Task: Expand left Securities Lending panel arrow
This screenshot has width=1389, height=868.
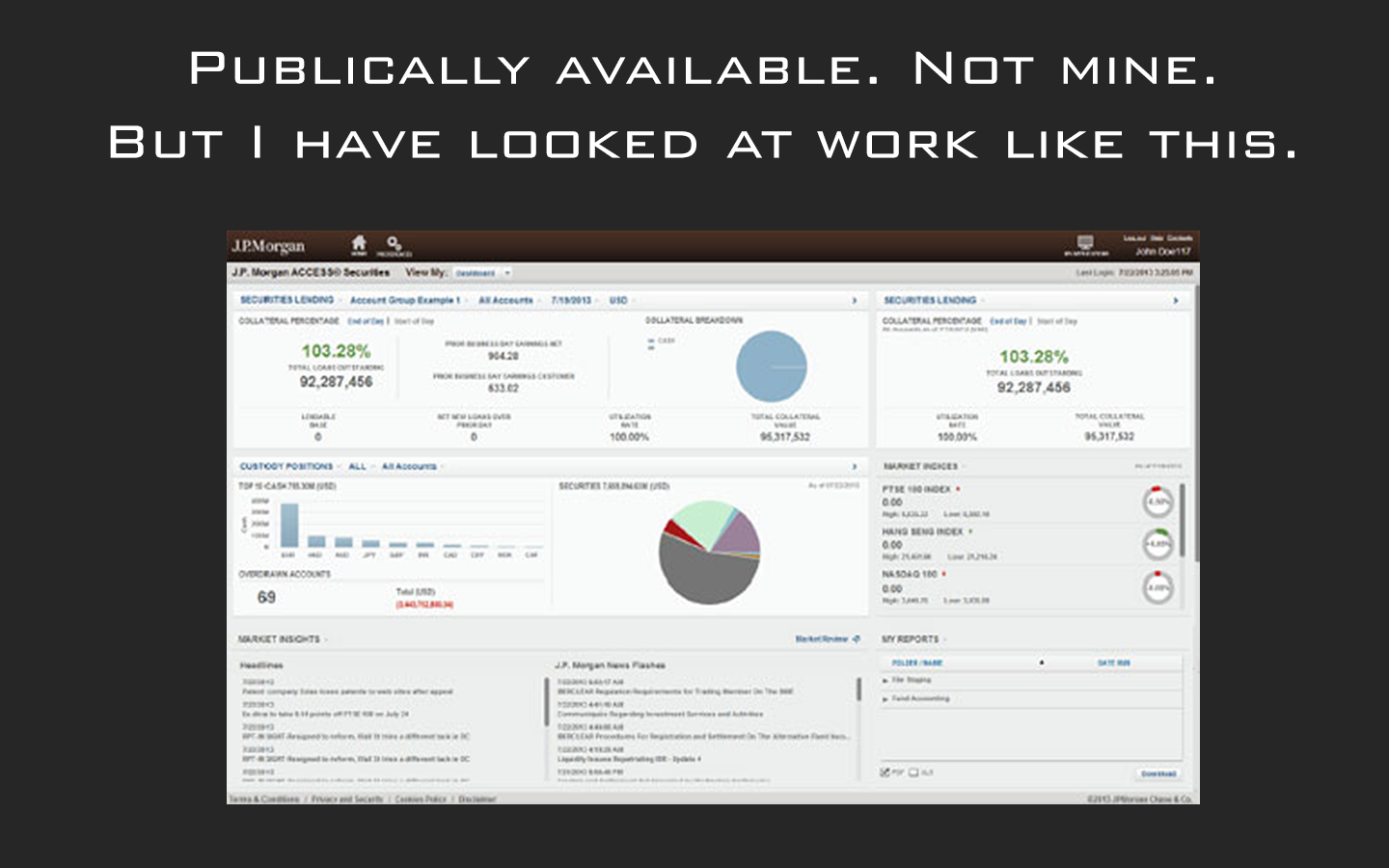Action: (x=854, y=301)
